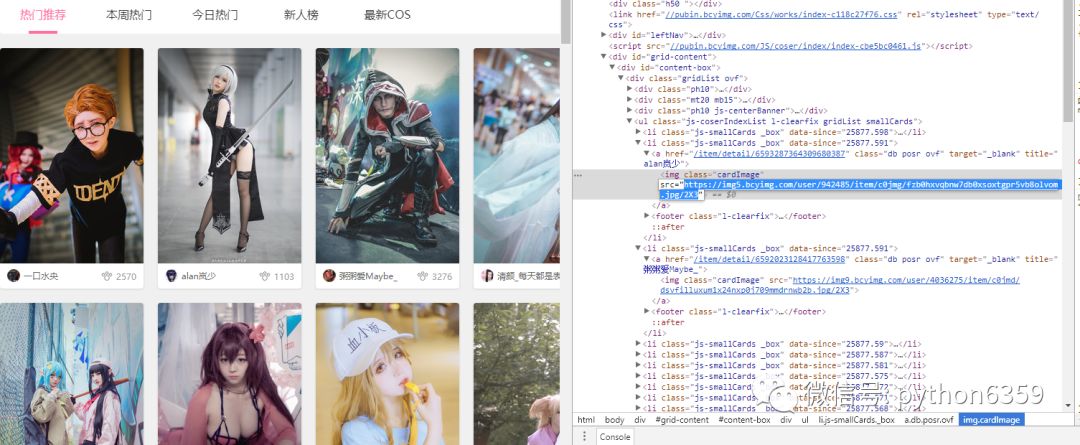The width and height of the screenshot is (1080, 445).
Task: Select the #content-box breadcrumb
Action: (744, 420)
